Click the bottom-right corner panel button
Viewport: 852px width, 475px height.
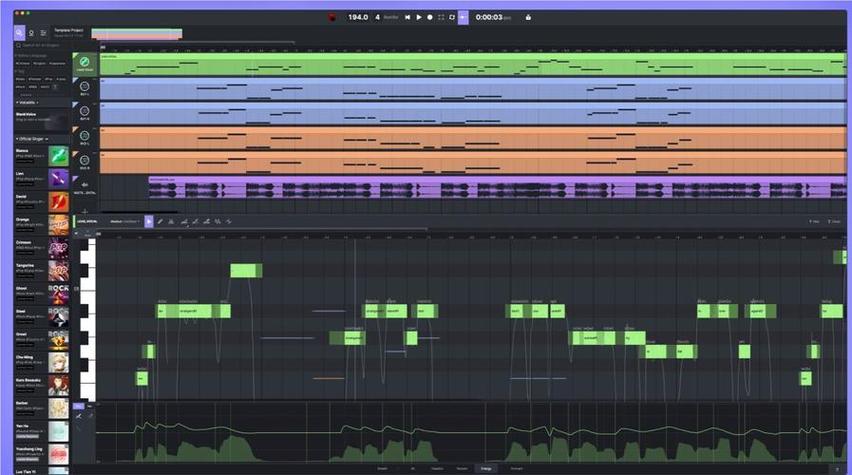(x=837, y=468)
